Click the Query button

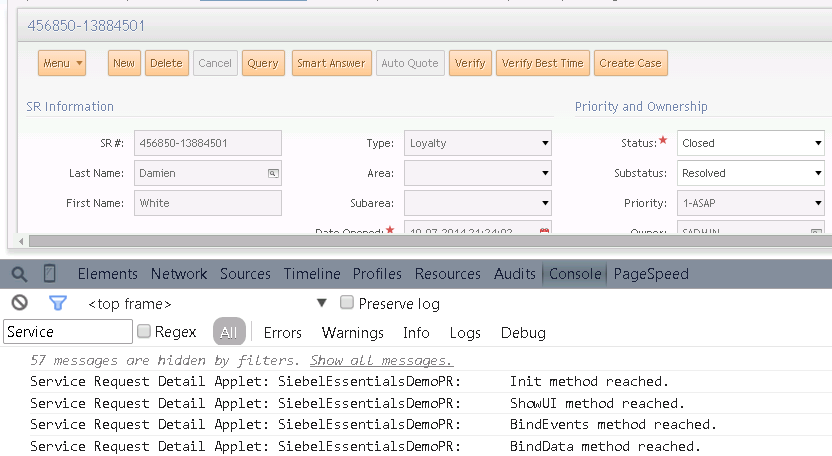[x=263, y=63]
